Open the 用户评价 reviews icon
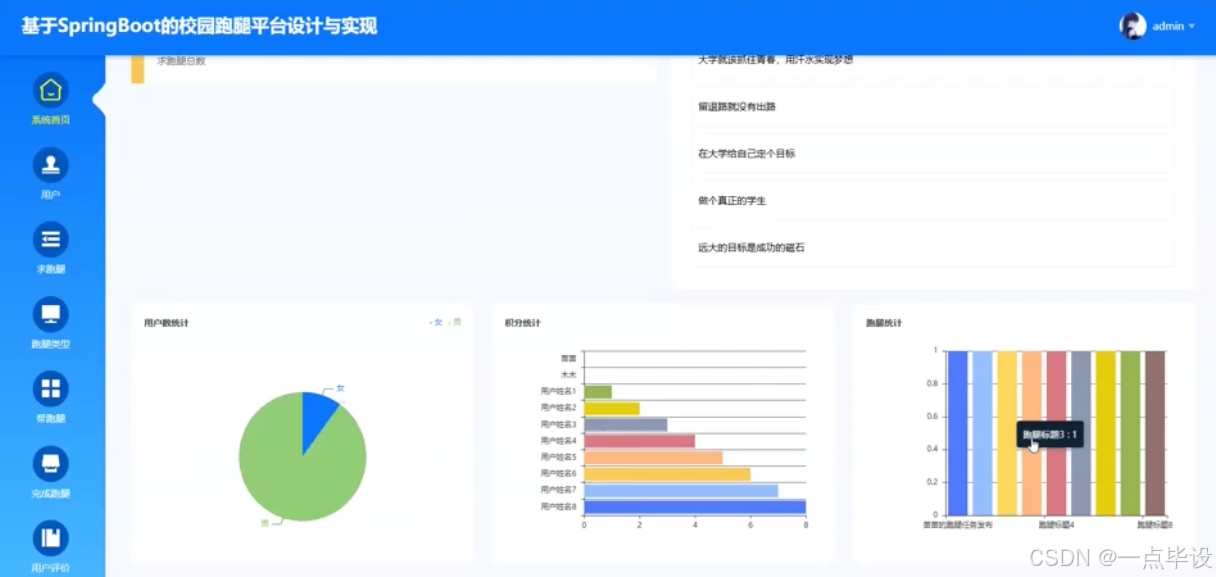The height and width of the screenshot is (577, 1216). pyautogui.click(x=50, y=538)
